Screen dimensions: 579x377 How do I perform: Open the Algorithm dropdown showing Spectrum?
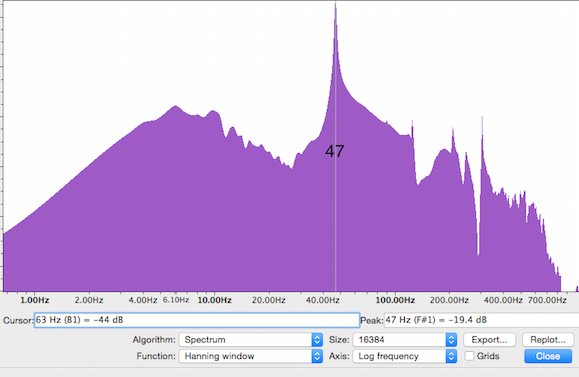251,340
